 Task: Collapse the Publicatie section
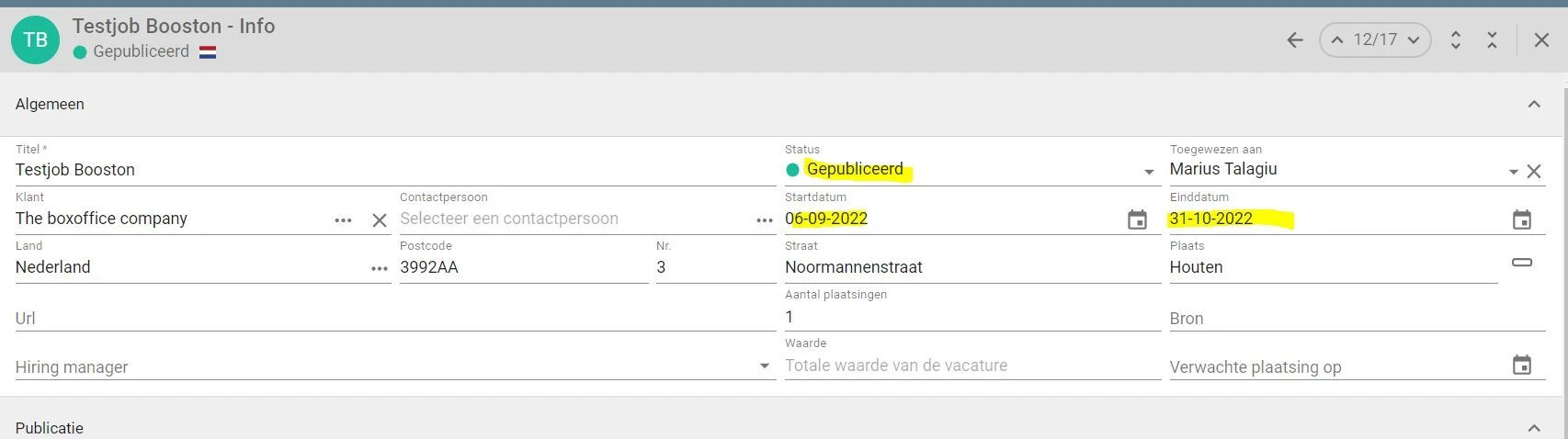tap(1534, 428)
